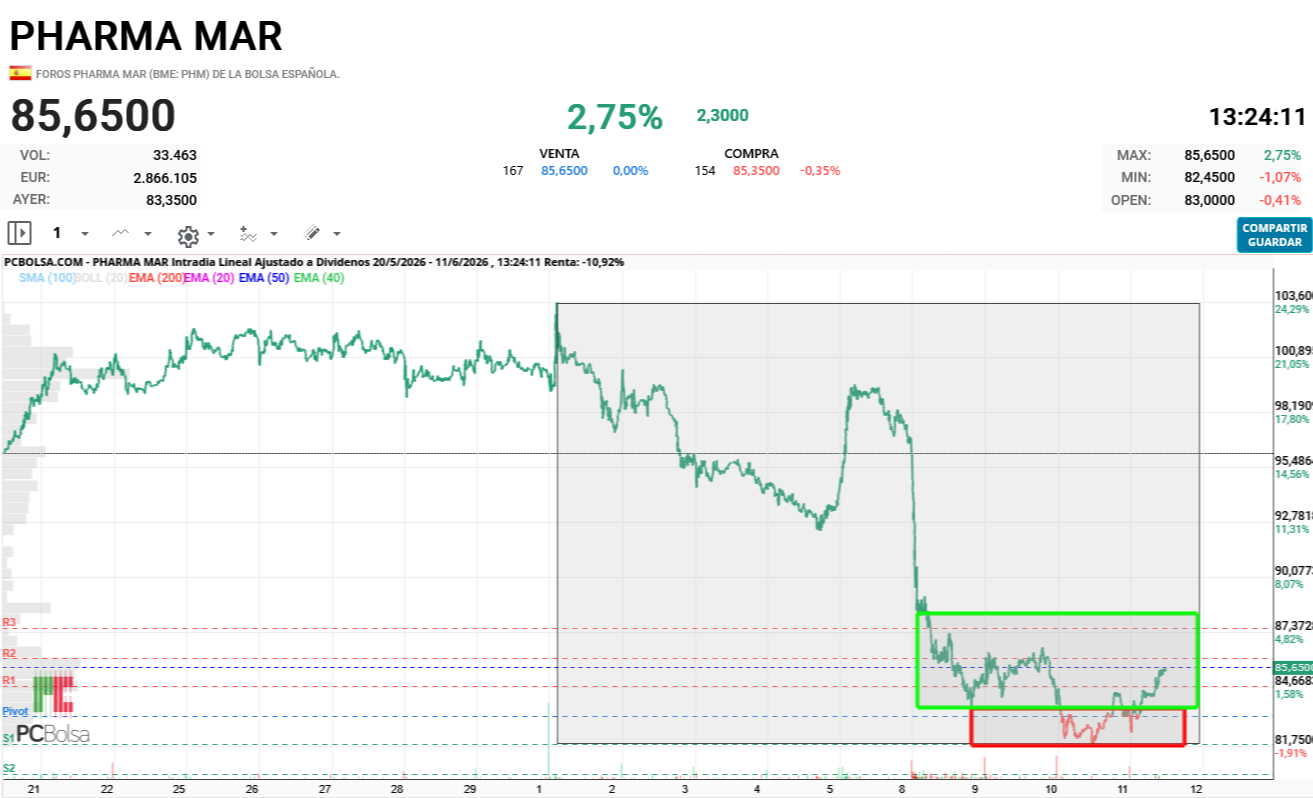Toggle the EMA (20) legend item
The width and height of the screenshot is (1313, 798).
click(x=210, y=278)
